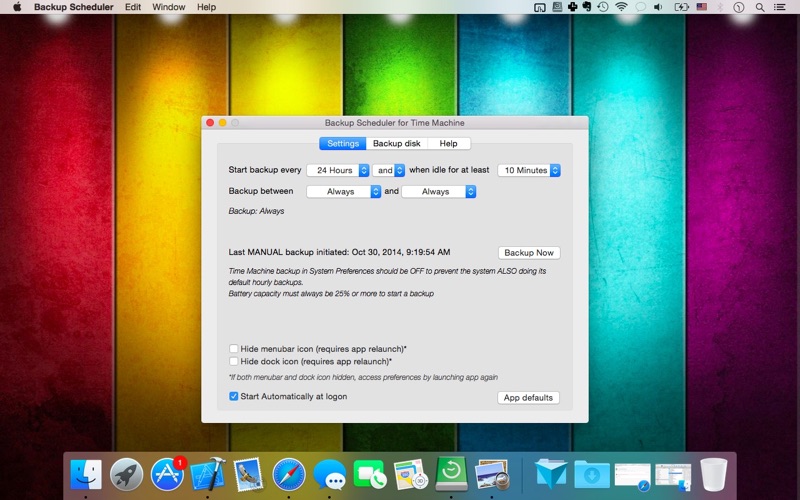This screenshot has width=800, height=500.
Task: Switch to the Settings tab
Action: tap(343, 143)
